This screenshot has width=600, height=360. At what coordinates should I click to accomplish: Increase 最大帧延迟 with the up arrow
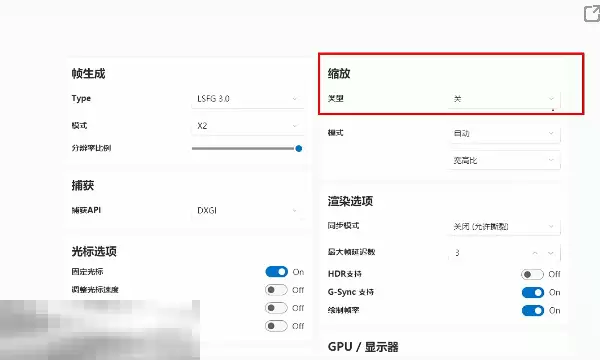pyautogui.click(x=535, y=253)
